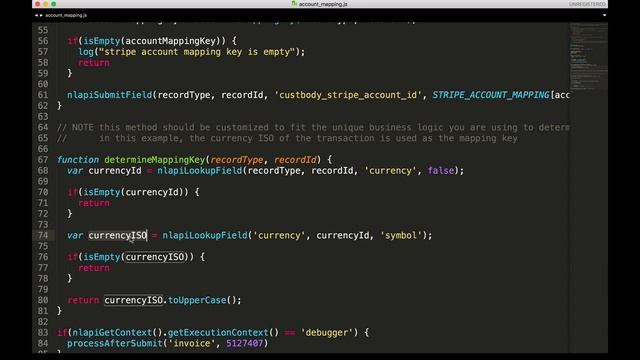Click currencyISO variable on line 74

pyautogui.click(x=118, y=236)
